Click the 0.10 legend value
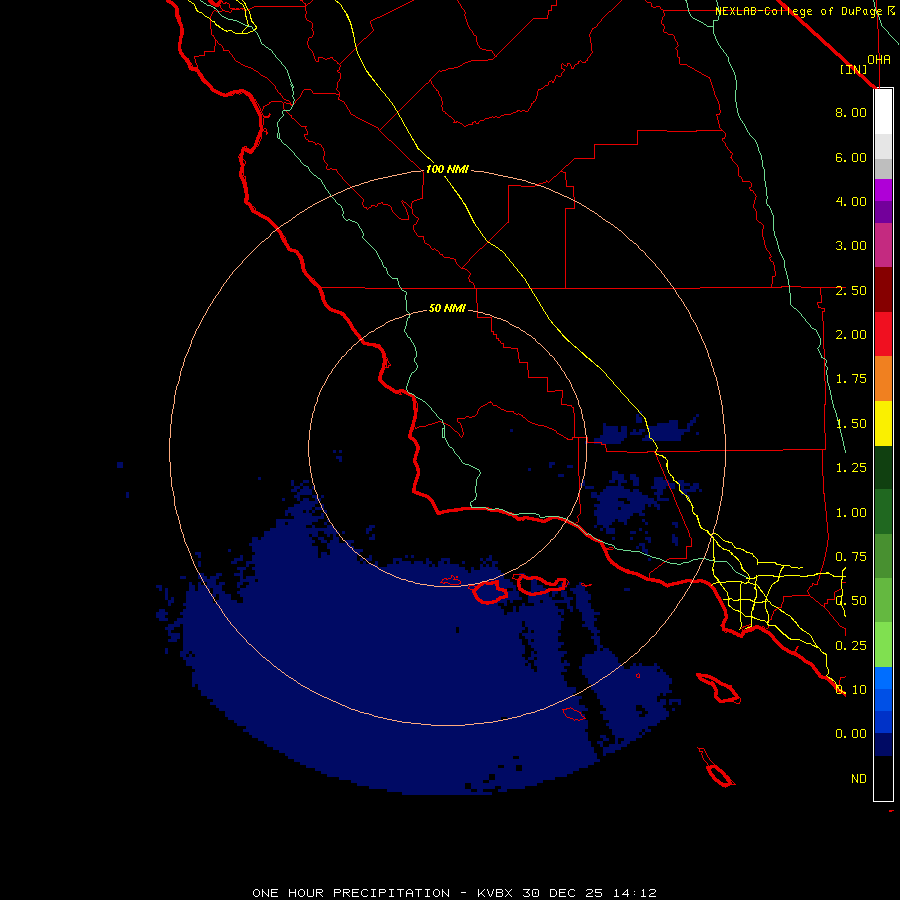 [851, 690]
